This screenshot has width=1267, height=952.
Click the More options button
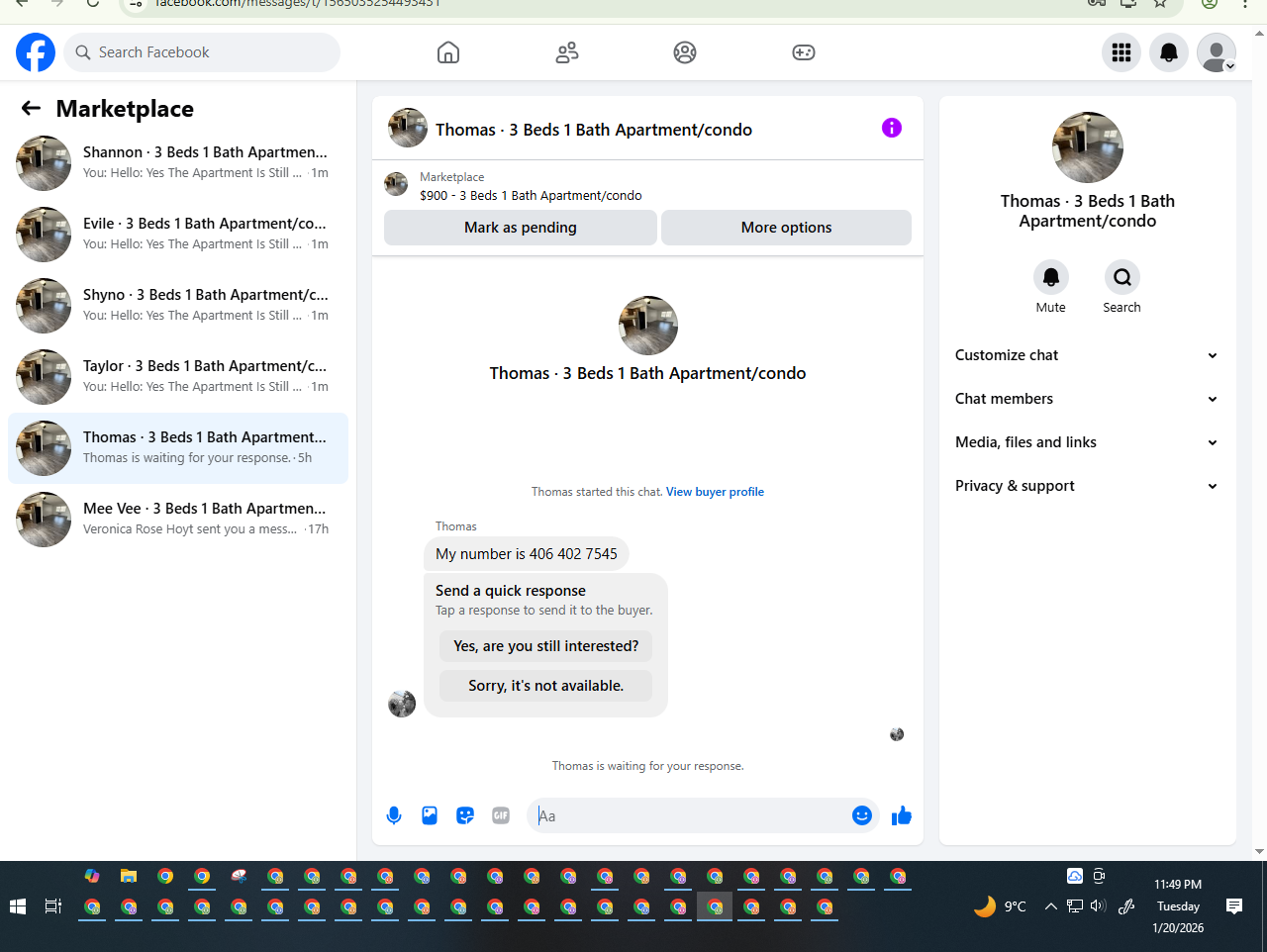pyautogui.click(x=787, y=228)
